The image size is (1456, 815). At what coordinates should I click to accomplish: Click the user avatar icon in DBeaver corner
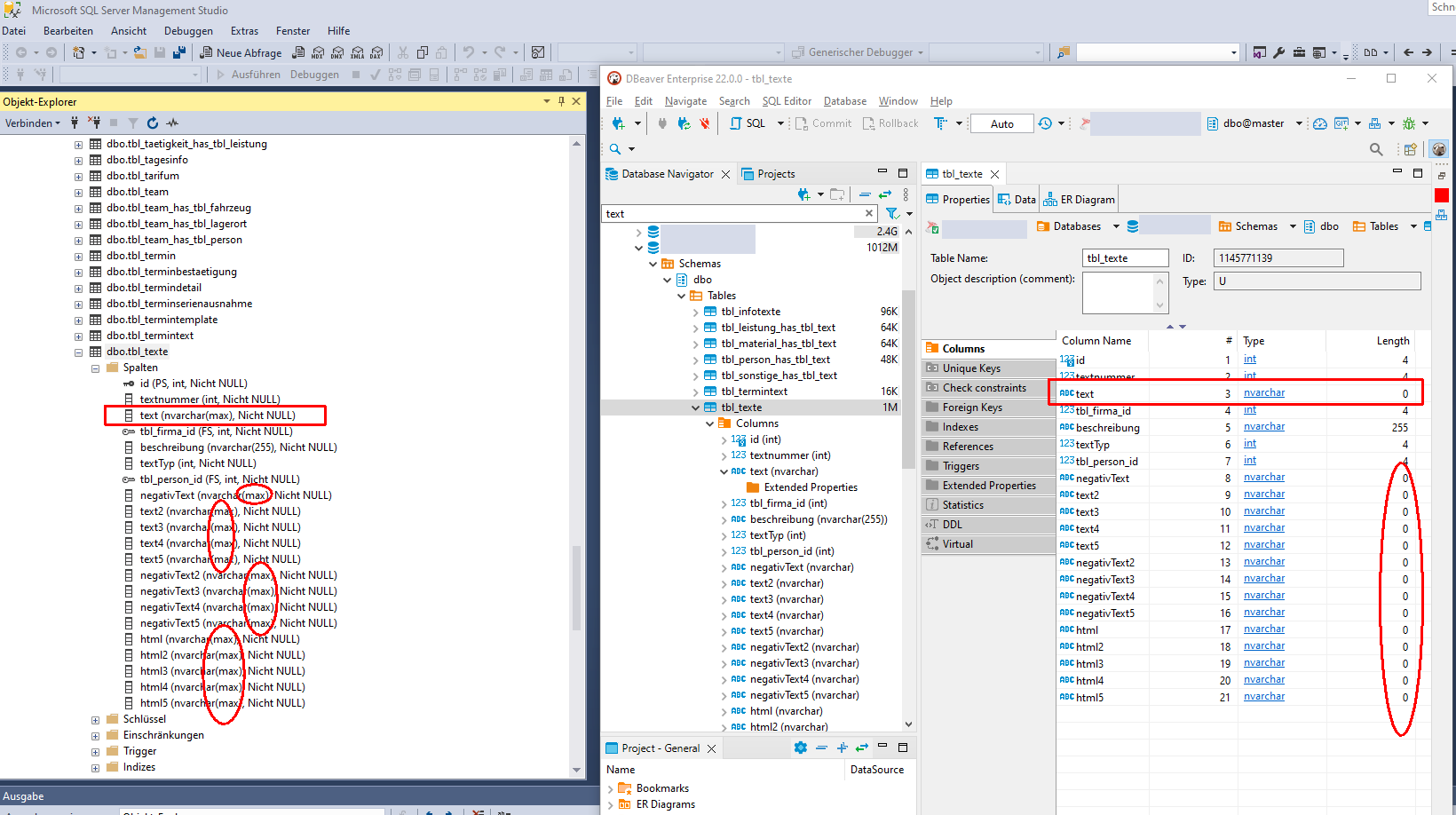[1438, 149]
